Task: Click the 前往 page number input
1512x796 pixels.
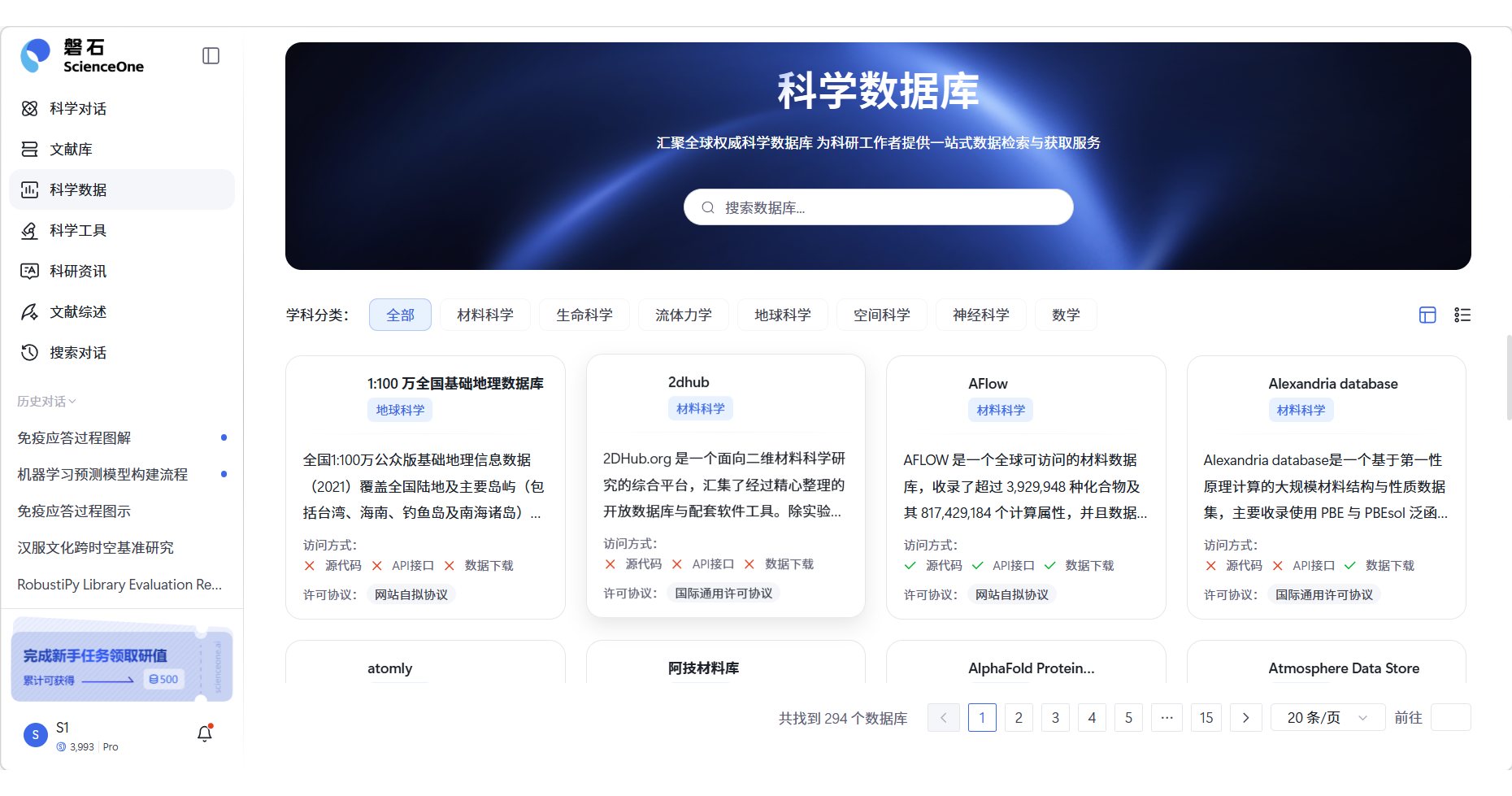Action: (1450, 717)
